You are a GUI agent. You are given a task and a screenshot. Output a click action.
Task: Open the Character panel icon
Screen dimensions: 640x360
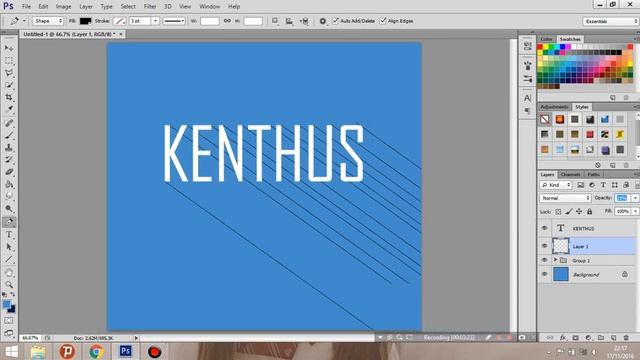[527, 98]
